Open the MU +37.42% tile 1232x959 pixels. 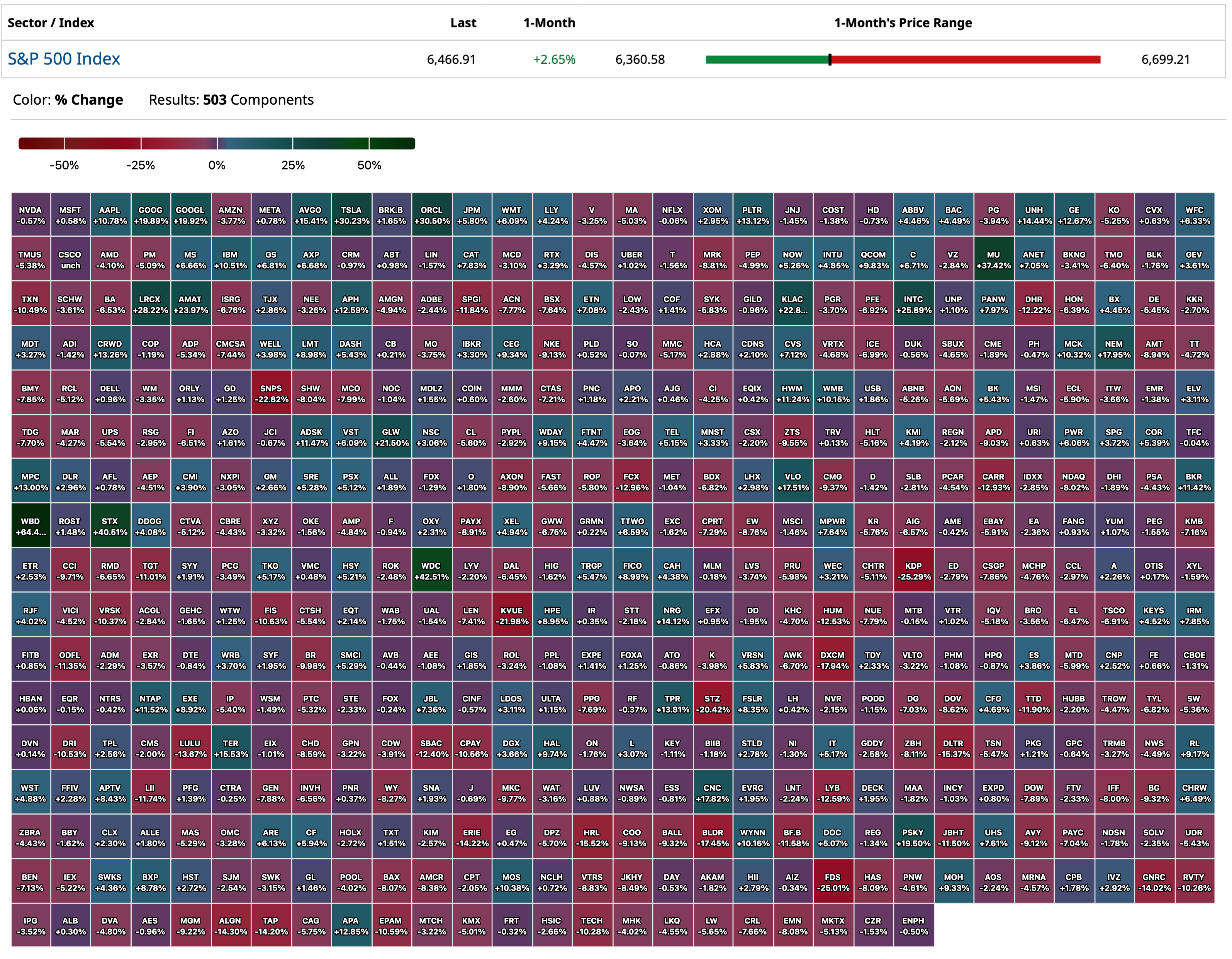coord(993,259)
